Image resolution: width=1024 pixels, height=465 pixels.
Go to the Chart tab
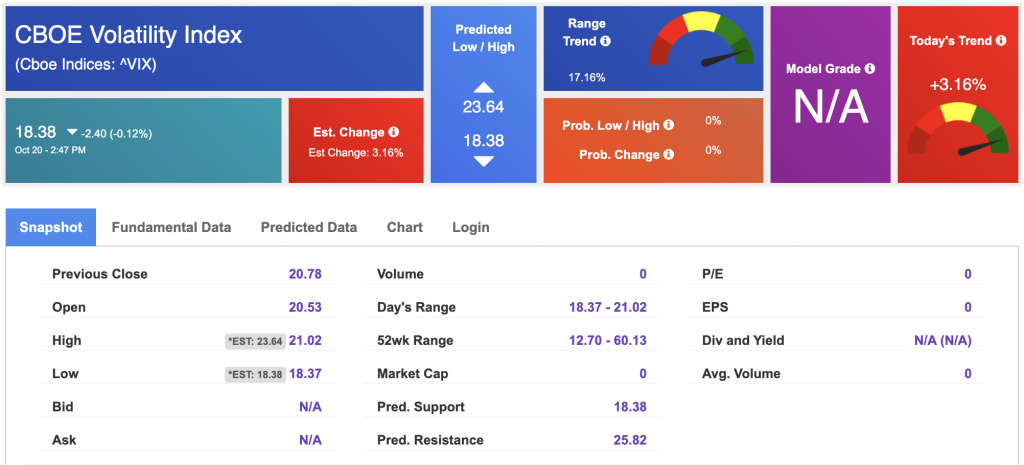point(404,227)
